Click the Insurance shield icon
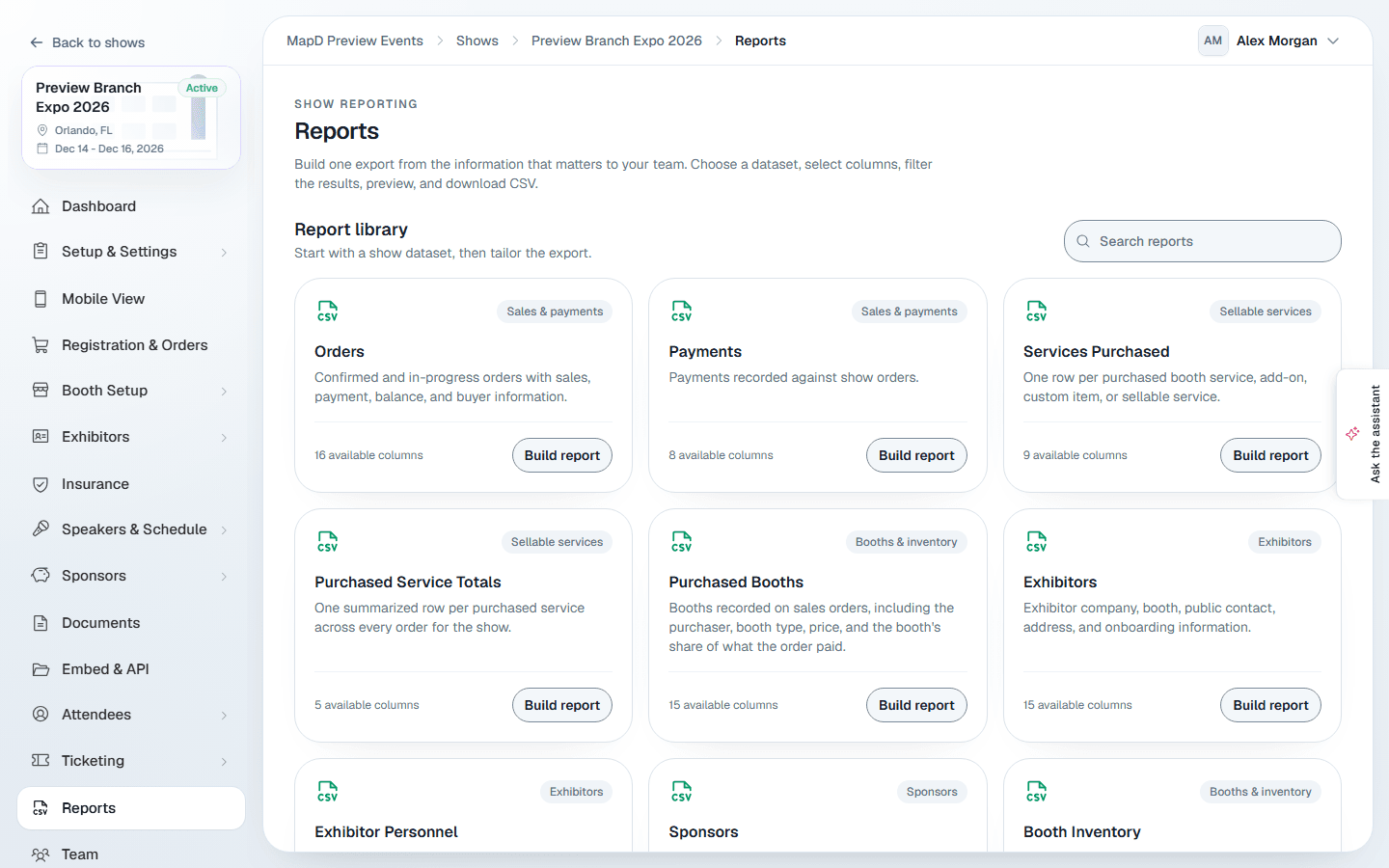This screenshot has width=1389, height=868. click(41, 484)
